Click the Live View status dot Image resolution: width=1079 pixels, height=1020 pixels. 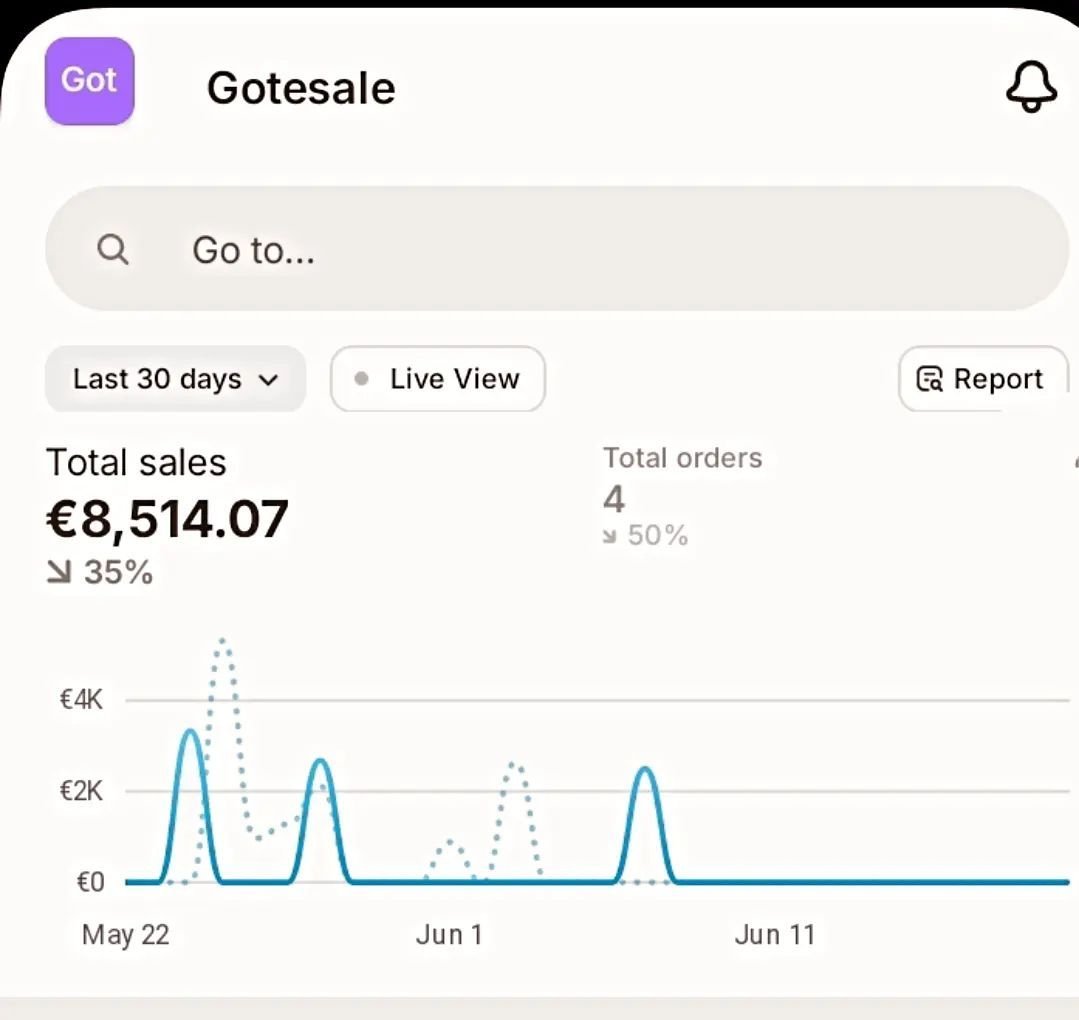[x=362, y=379]
